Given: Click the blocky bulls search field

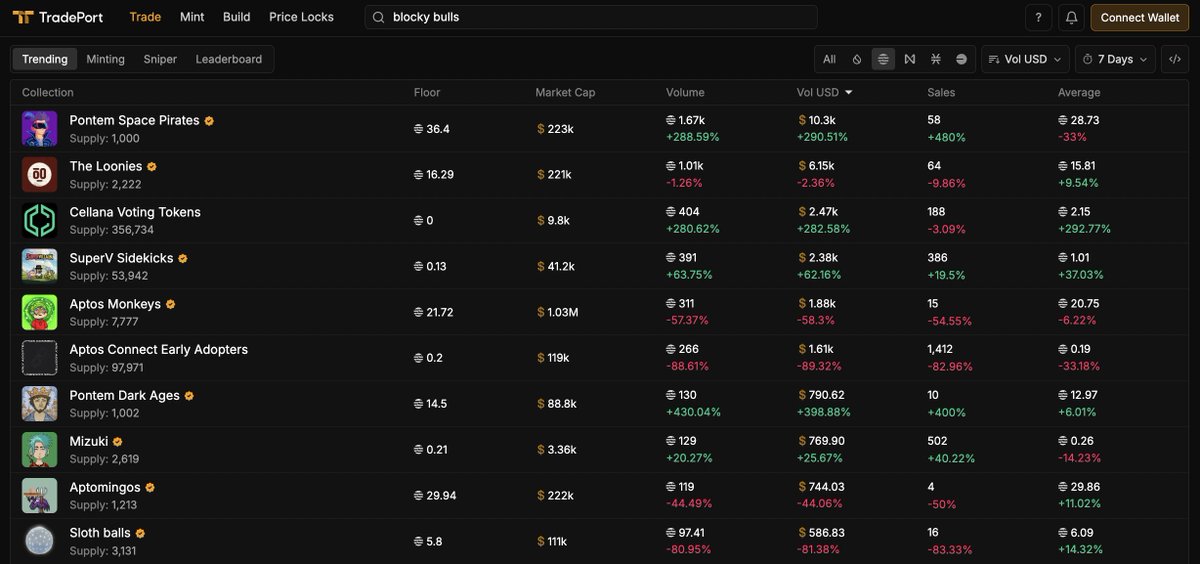Looking at the screenshot, I should (x=591, y=17).
